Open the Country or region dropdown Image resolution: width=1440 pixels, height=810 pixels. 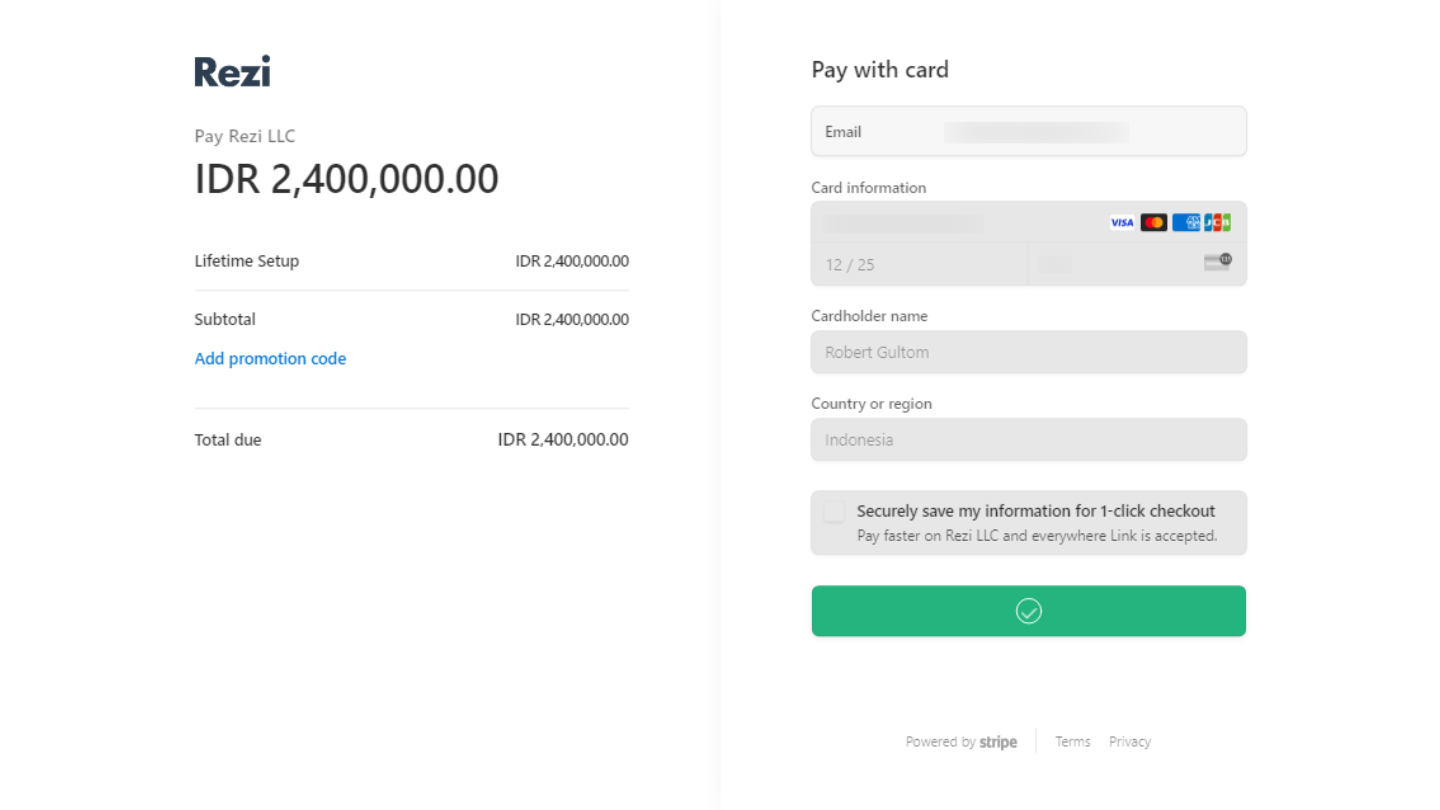point(1028,440)
